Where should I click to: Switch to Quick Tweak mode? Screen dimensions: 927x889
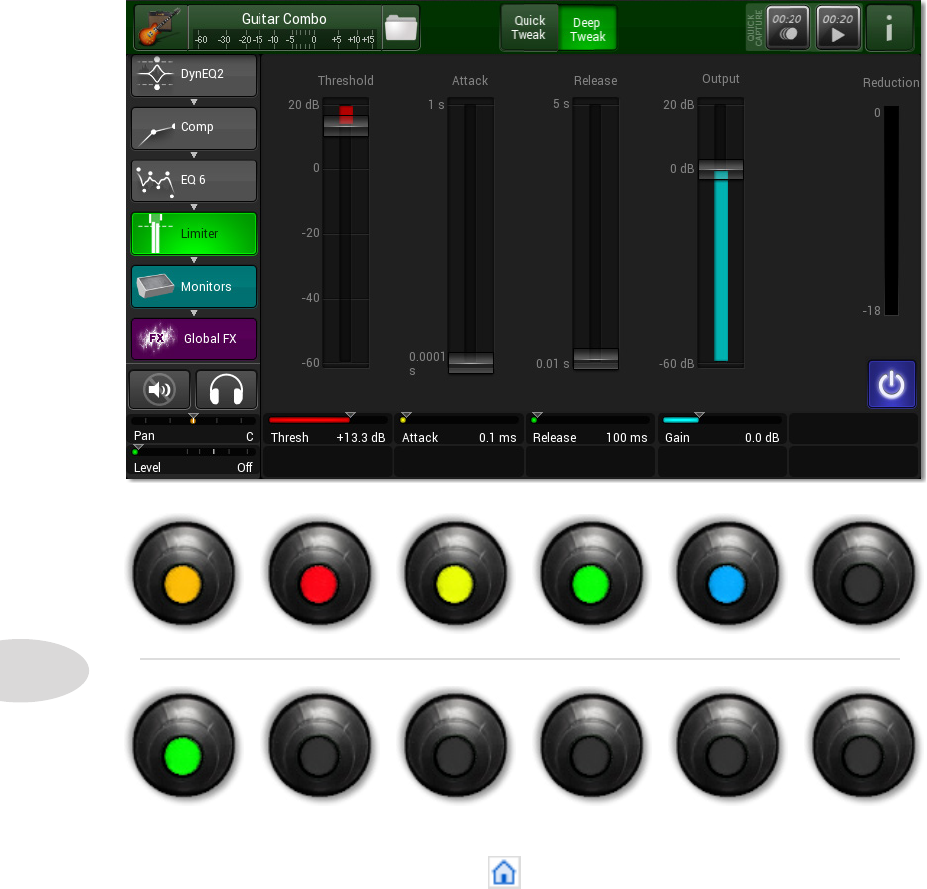tap(529, 28)
